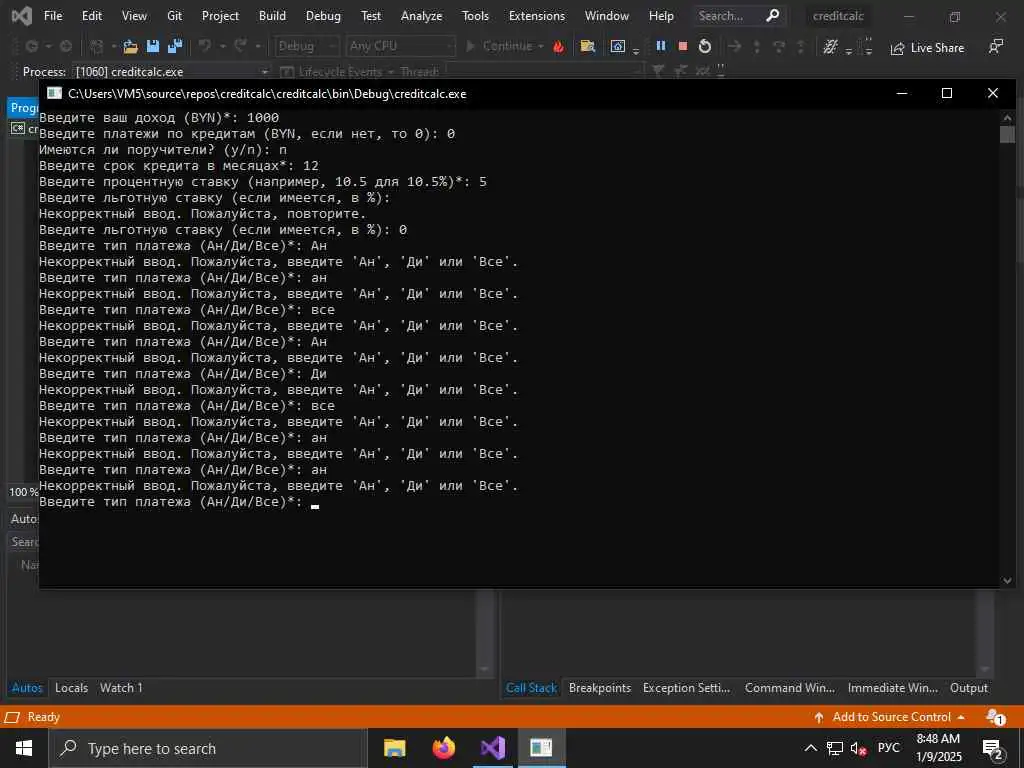The image size is (1024, 768).
Task: Click the console app taskbar icon
Action: tap(541, 748)
